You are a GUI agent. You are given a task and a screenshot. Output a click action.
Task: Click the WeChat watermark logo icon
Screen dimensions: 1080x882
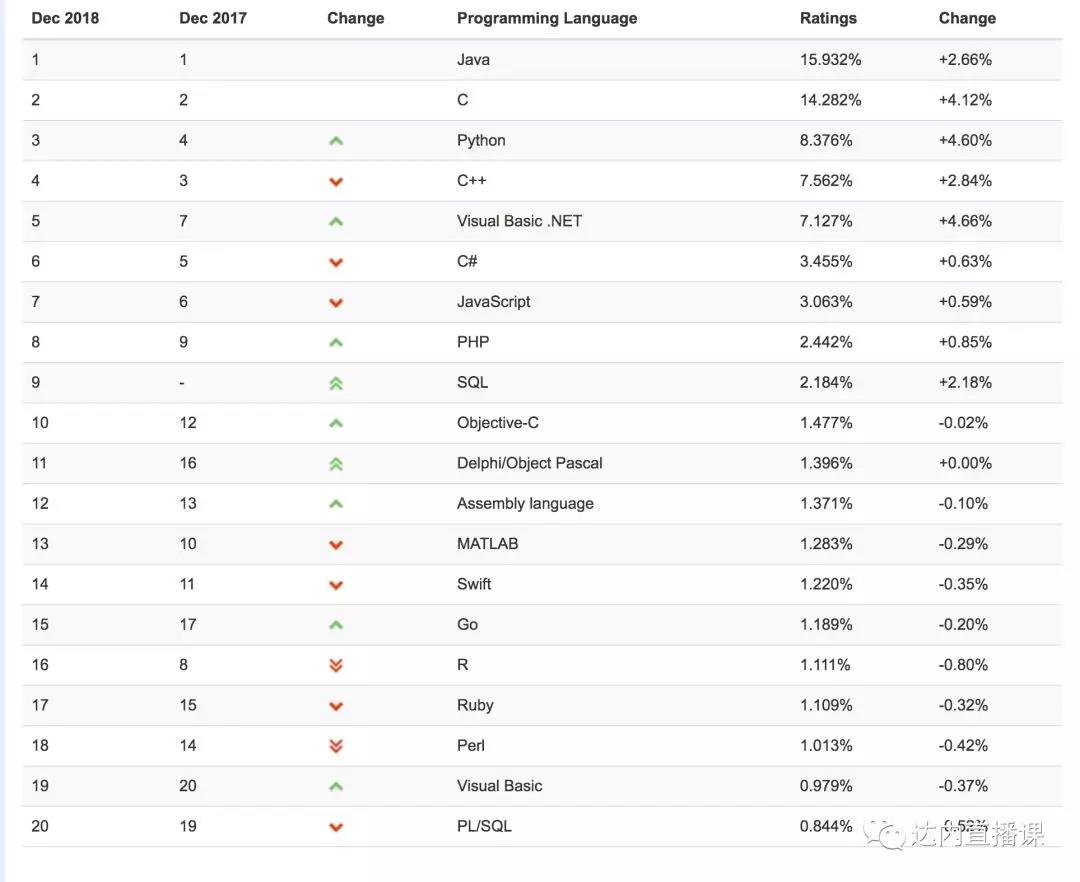pyautogui.click(x=884, y=834)
